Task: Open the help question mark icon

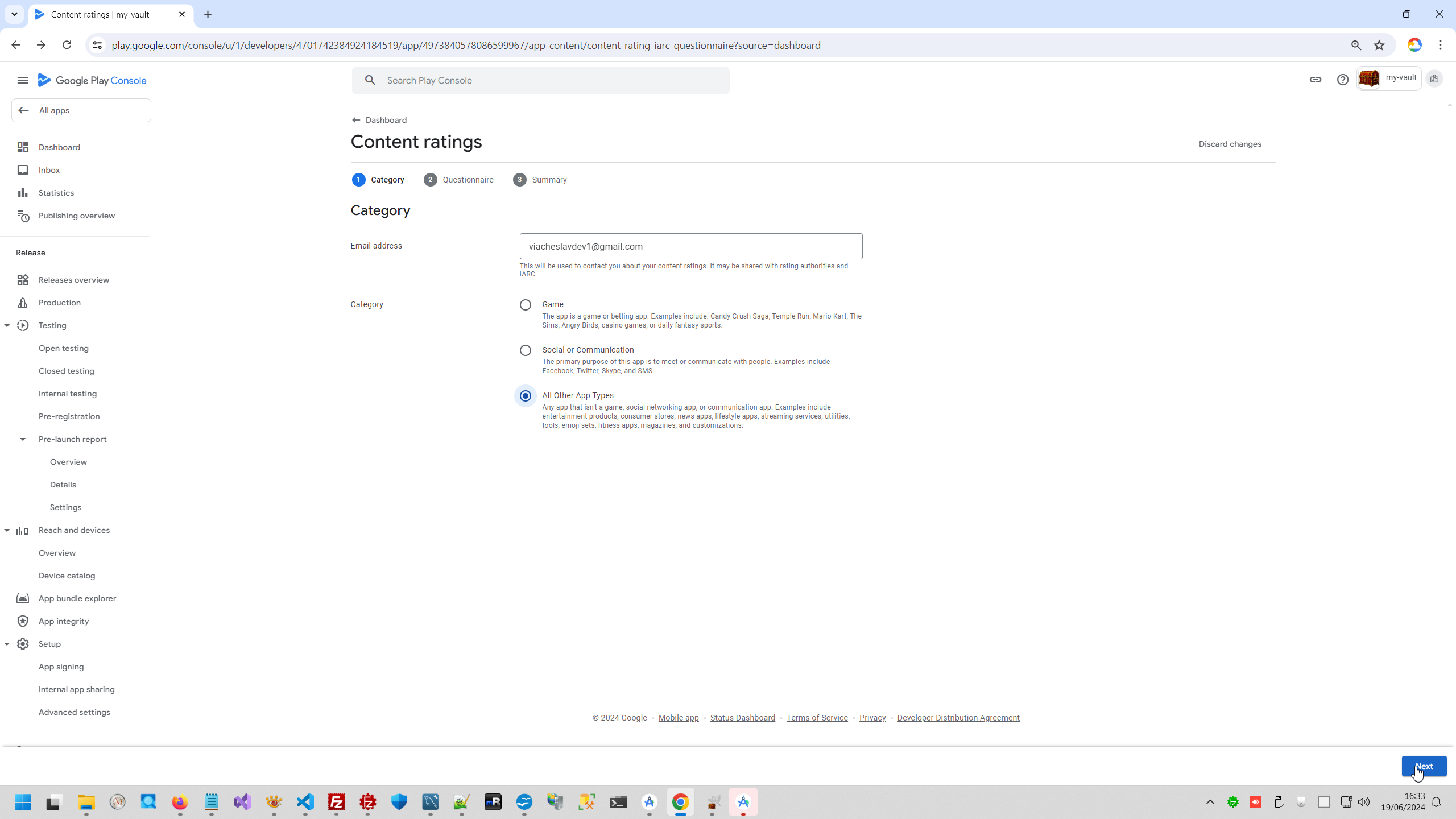Action: coord(1343,80)
